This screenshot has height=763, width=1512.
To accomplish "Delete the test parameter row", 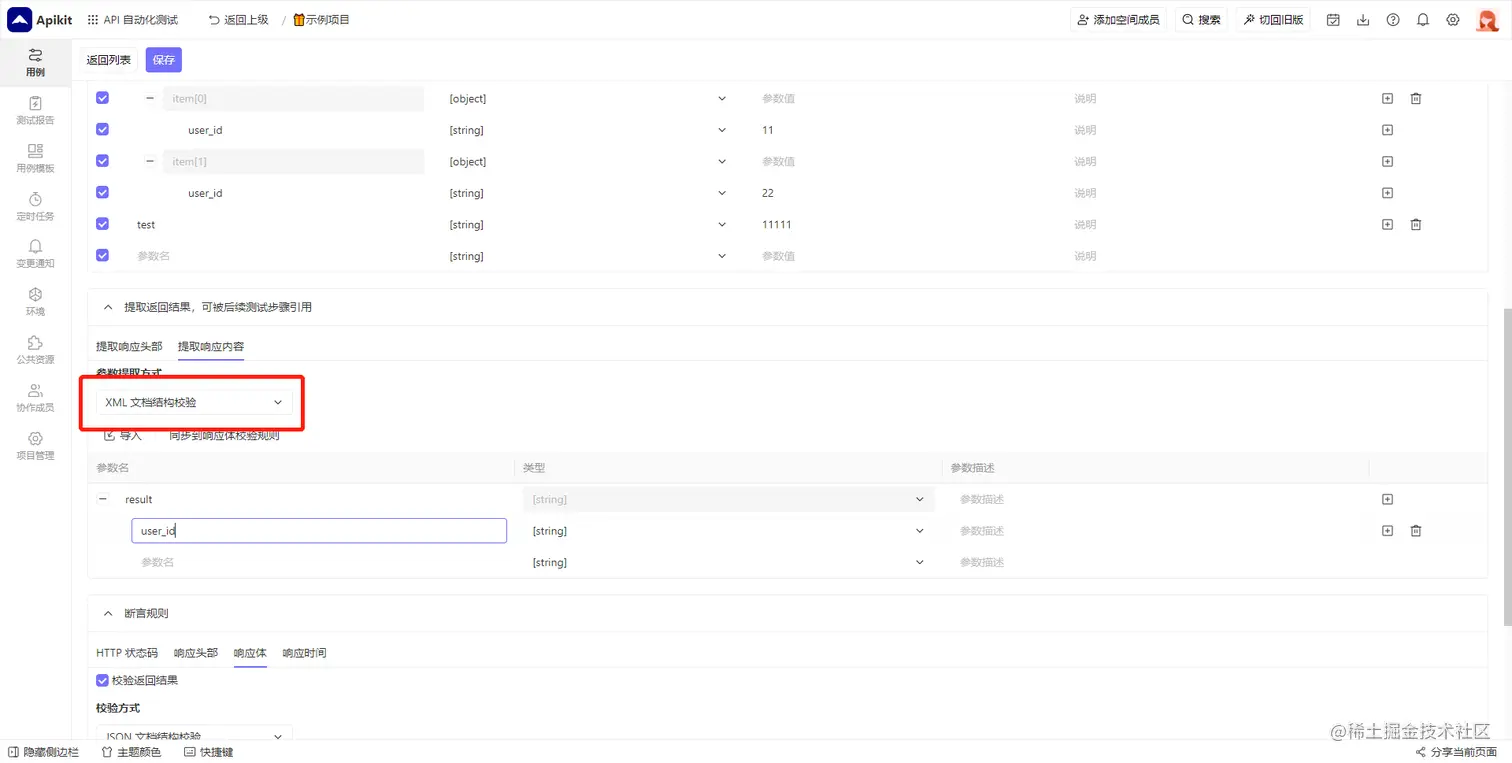I will 1416,225.
